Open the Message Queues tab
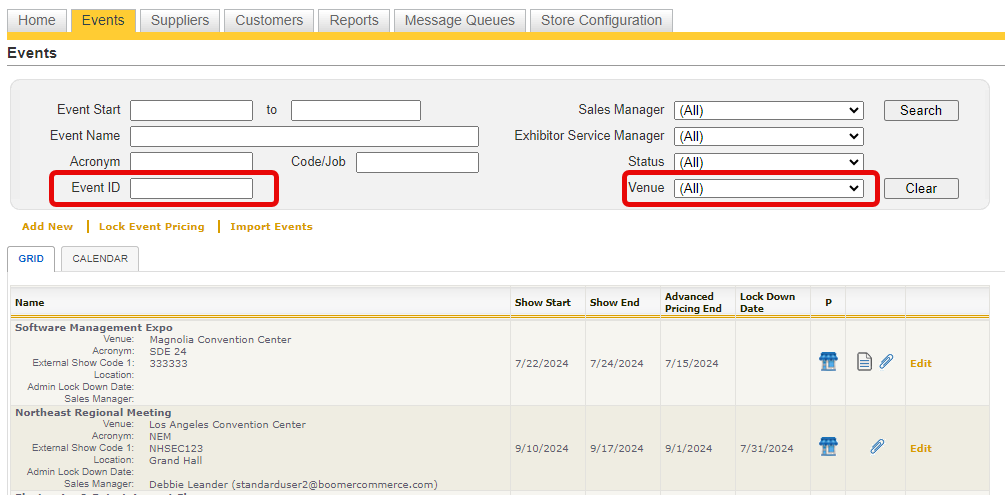 (x=460, y=20)
